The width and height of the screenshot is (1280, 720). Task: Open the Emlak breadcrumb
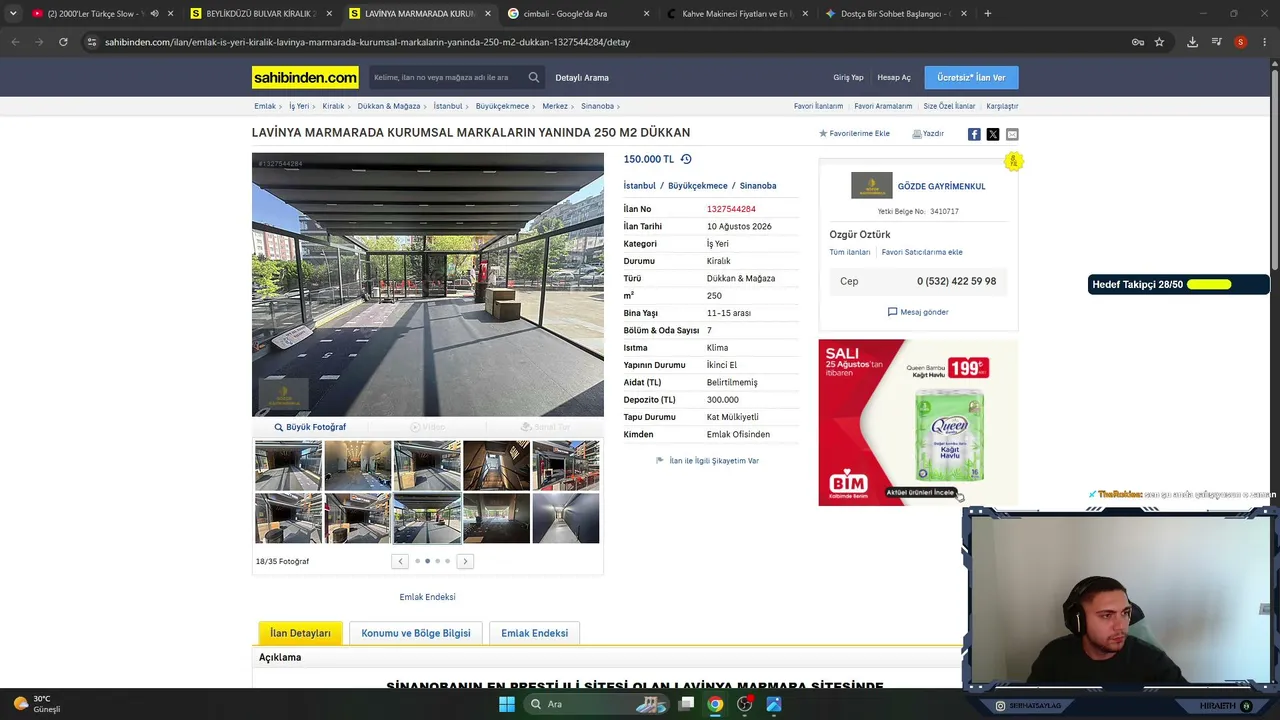(265, 106)
